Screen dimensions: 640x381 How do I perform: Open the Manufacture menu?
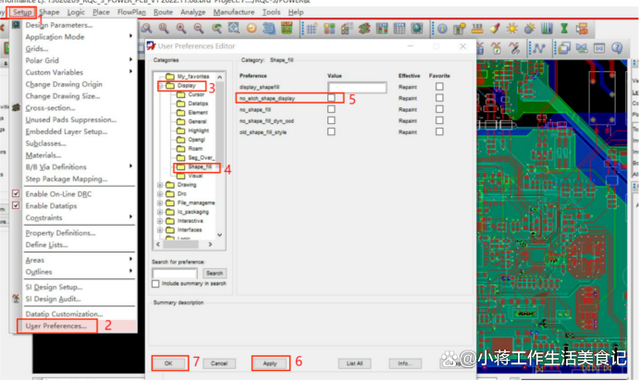pyautogui.click(x=233, y=12)
